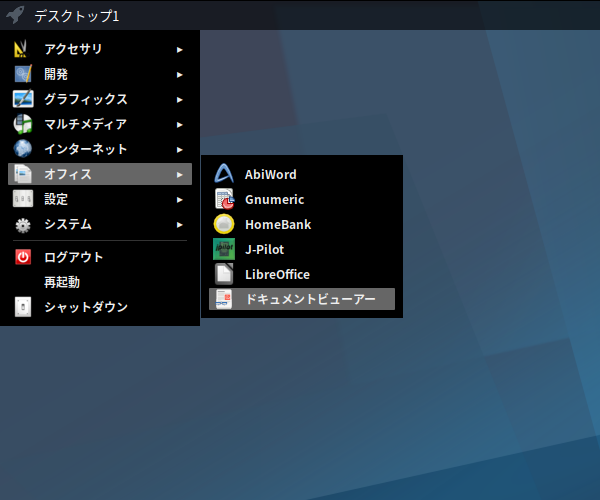
Task: Click the オフィス submenu arrow
Action: point(179,175)
